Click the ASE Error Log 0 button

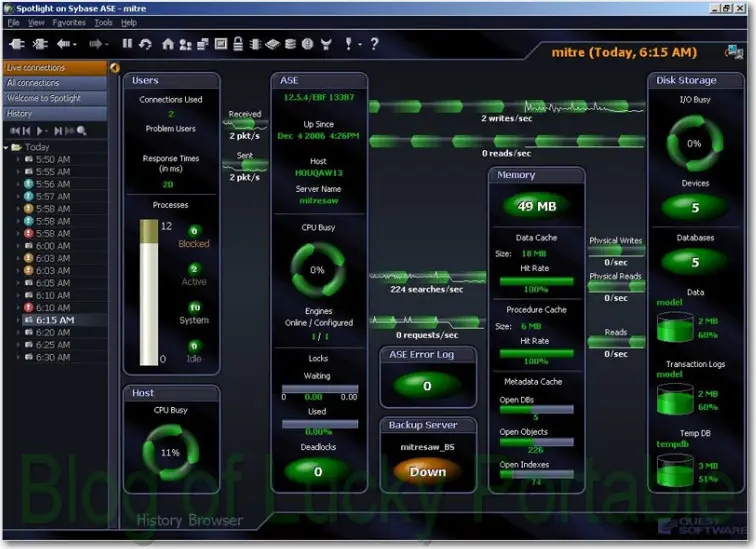427,386
